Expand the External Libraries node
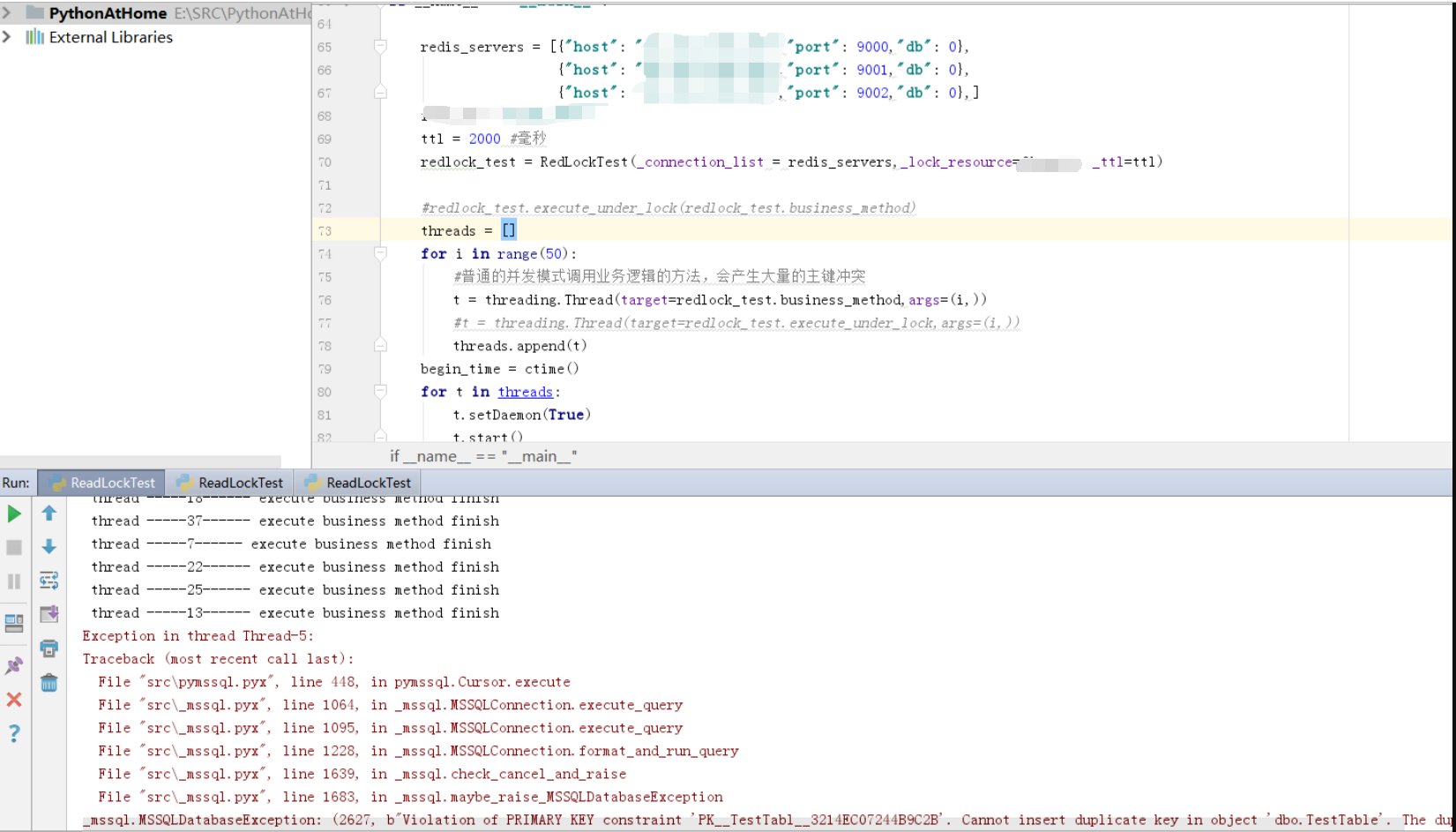 coord(7,37)
